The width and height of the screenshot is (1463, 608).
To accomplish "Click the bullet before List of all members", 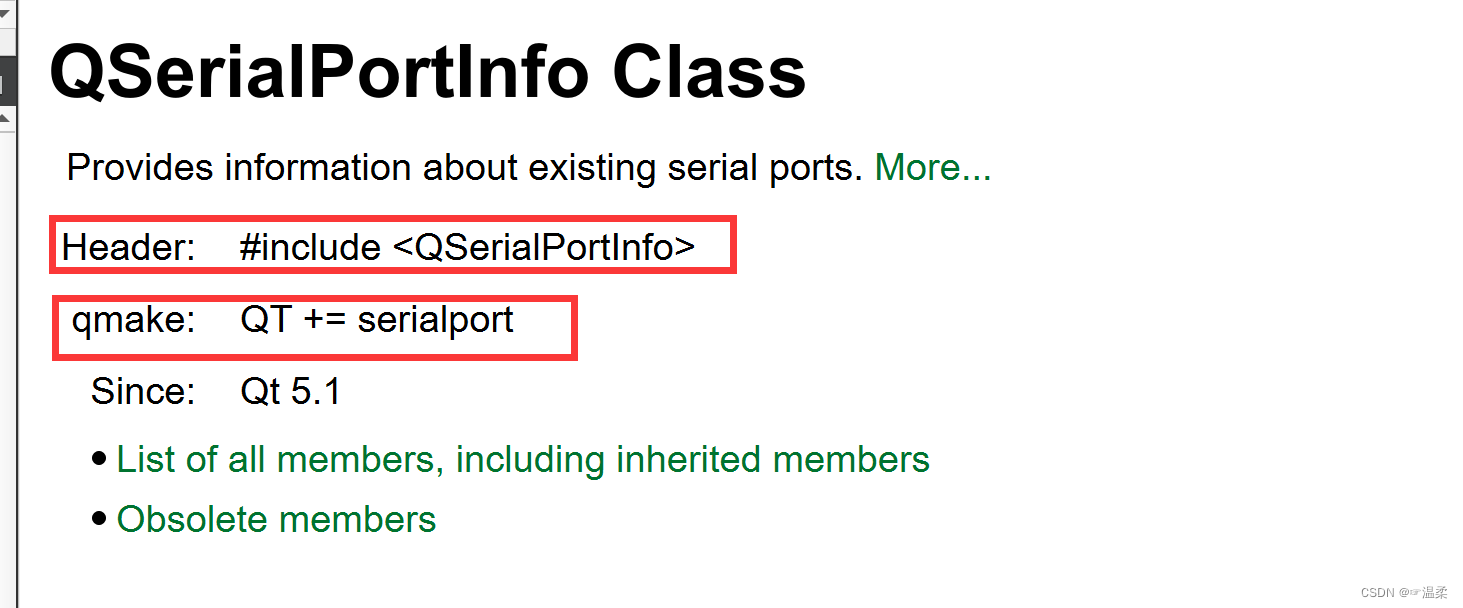I will 98,459.
